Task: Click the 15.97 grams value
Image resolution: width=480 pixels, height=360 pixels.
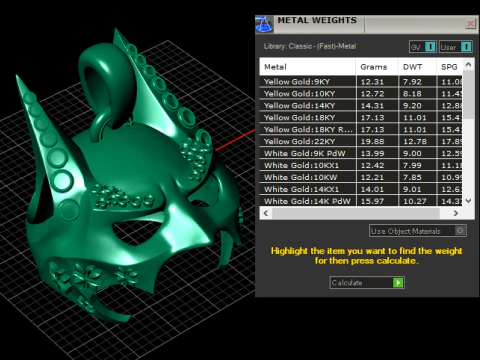Action: click(372, 201)
